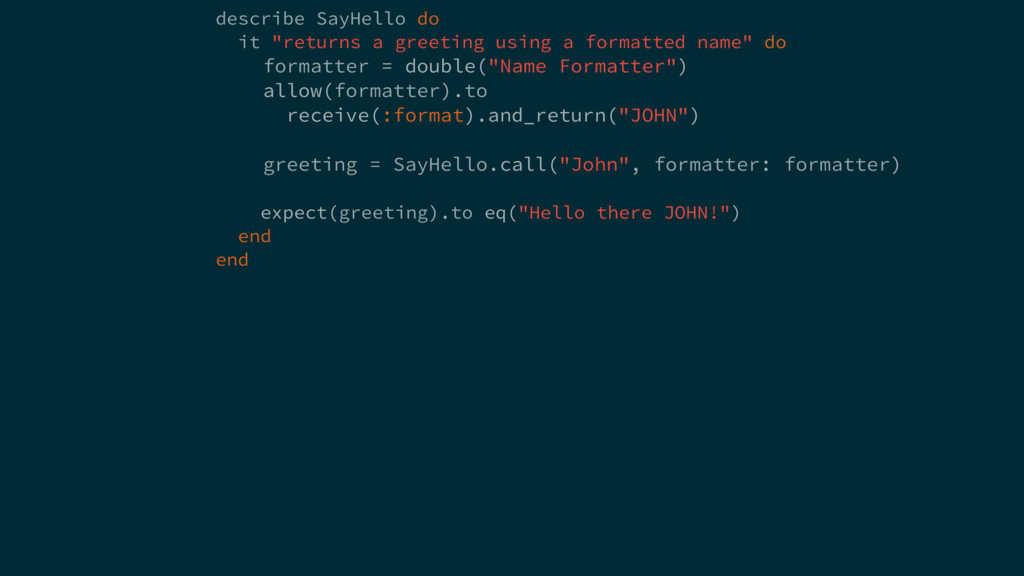The width and height of the screenshot is (1024, 576).
Task: Click the "SayHello" class name after describe
Action: (x=361, y=19)
